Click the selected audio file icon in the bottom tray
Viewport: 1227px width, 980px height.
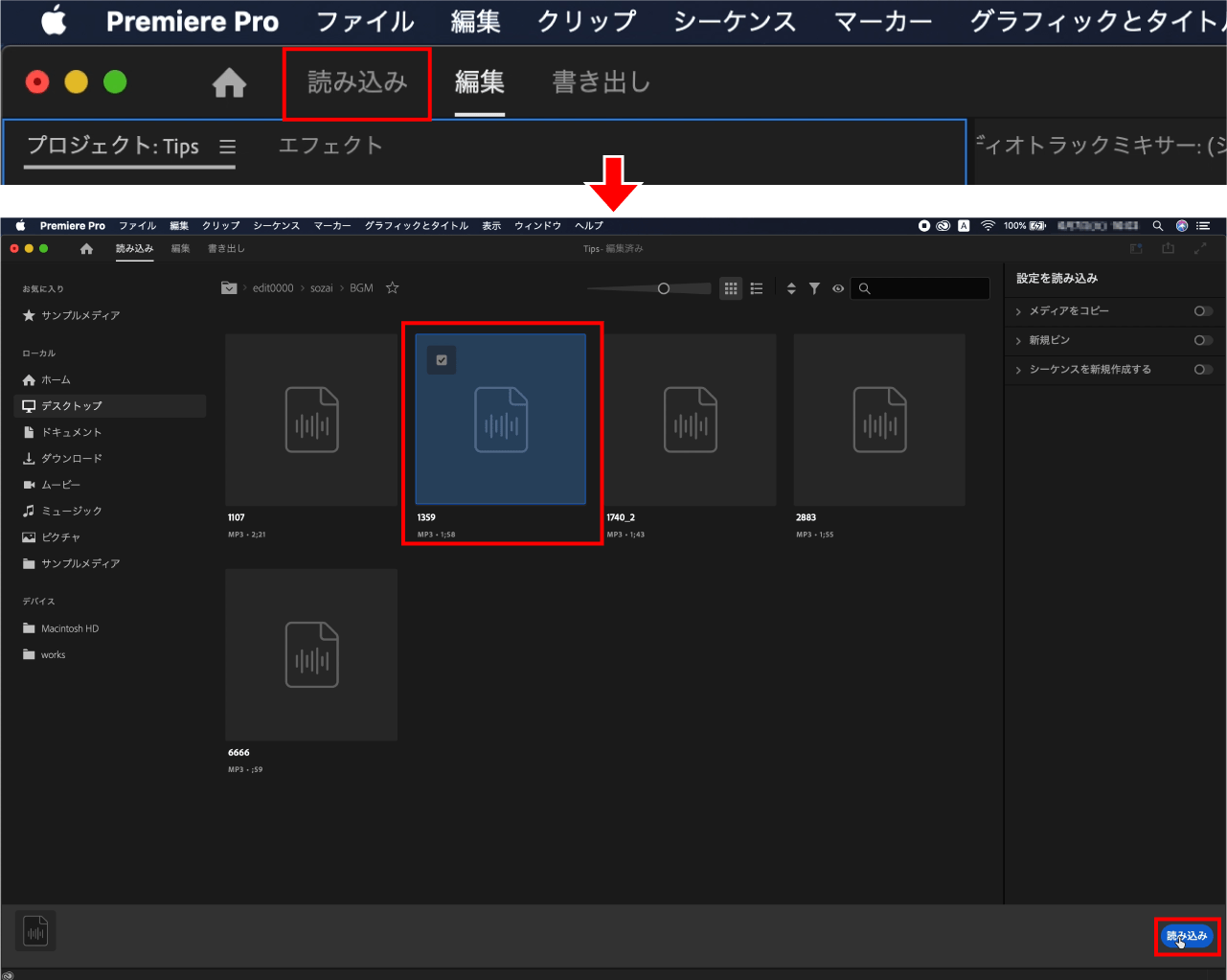pyautogui.click(x=35, y=931)
